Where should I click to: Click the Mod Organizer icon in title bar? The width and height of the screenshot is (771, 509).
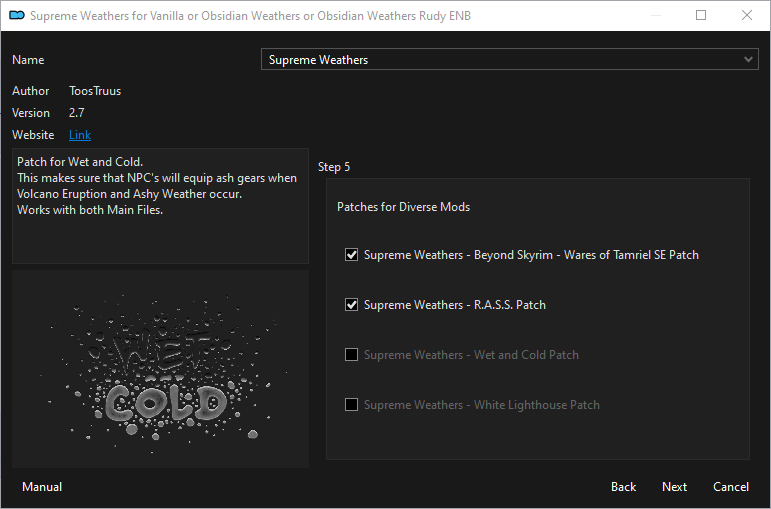tap(17, 16)
